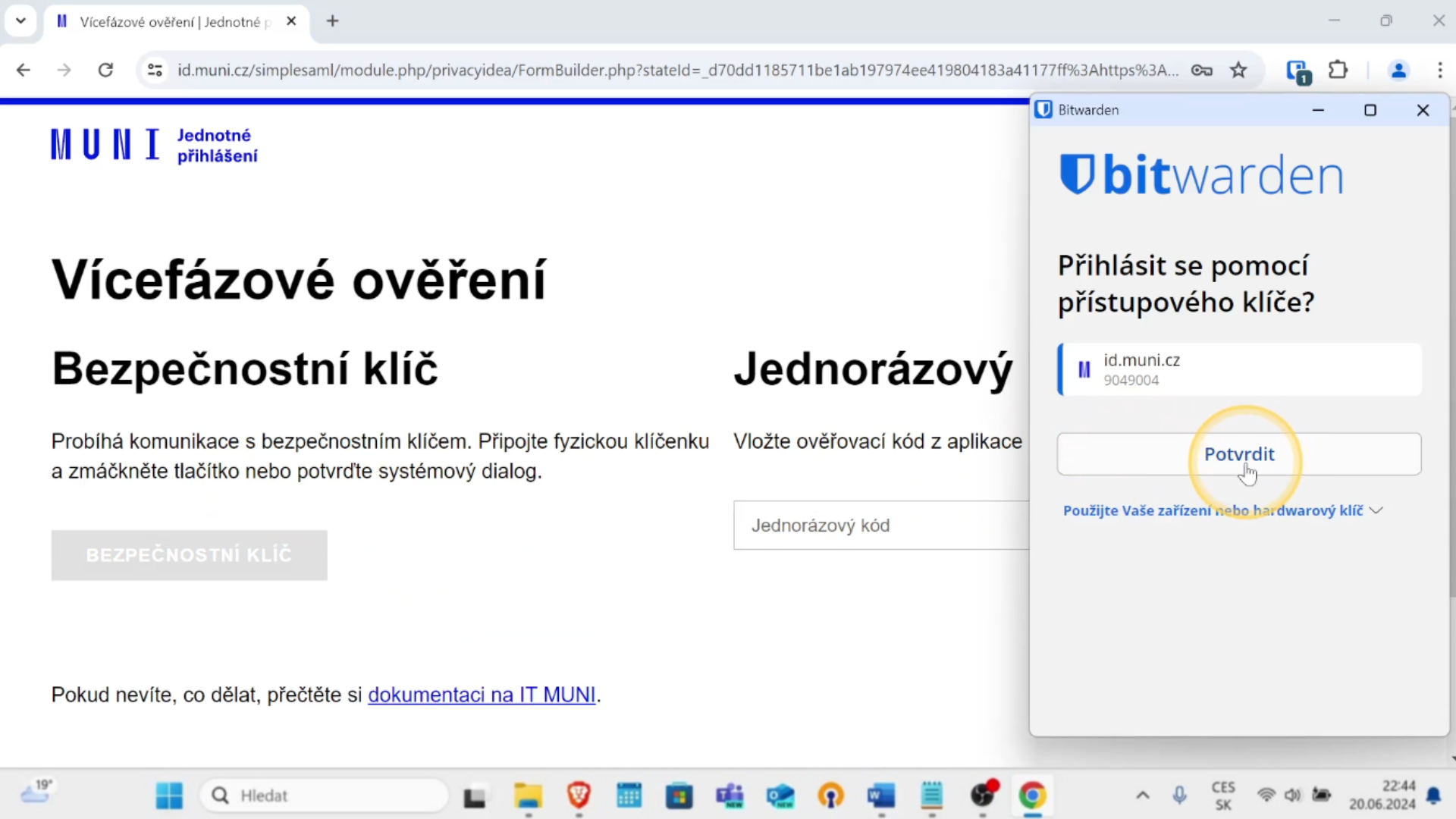Click the CES SK language indicator
The image size is (1456, 819).
pos(1223,795)
